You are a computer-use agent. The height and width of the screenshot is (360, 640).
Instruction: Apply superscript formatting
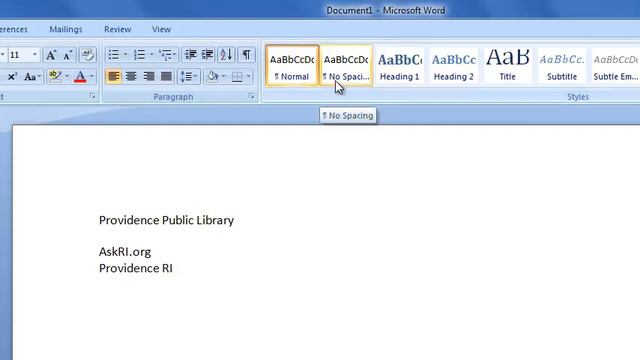coord(12,76)
